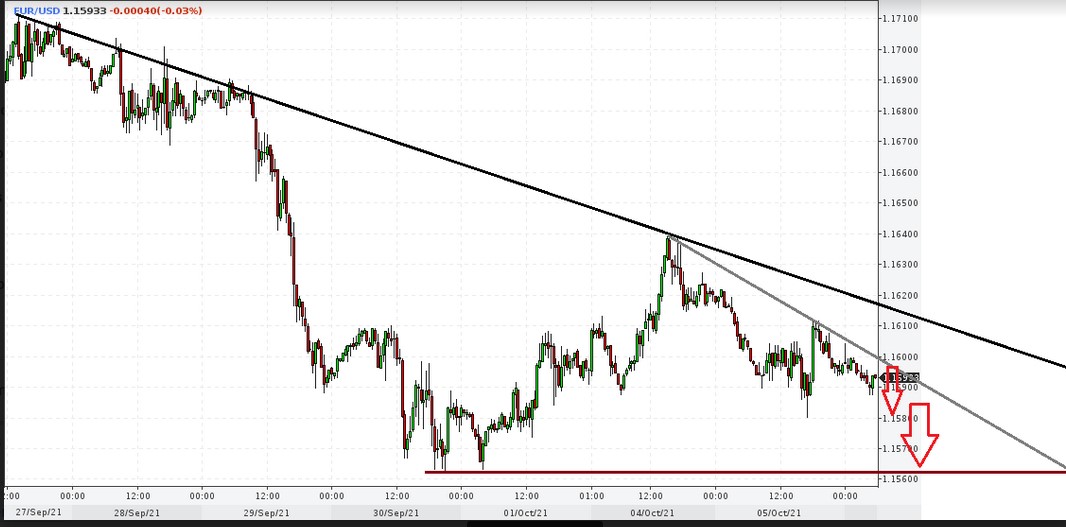This screenshot has height=527, width=1066.
Task: Click the EUR/USD symbol label
Action: point(35,11)
